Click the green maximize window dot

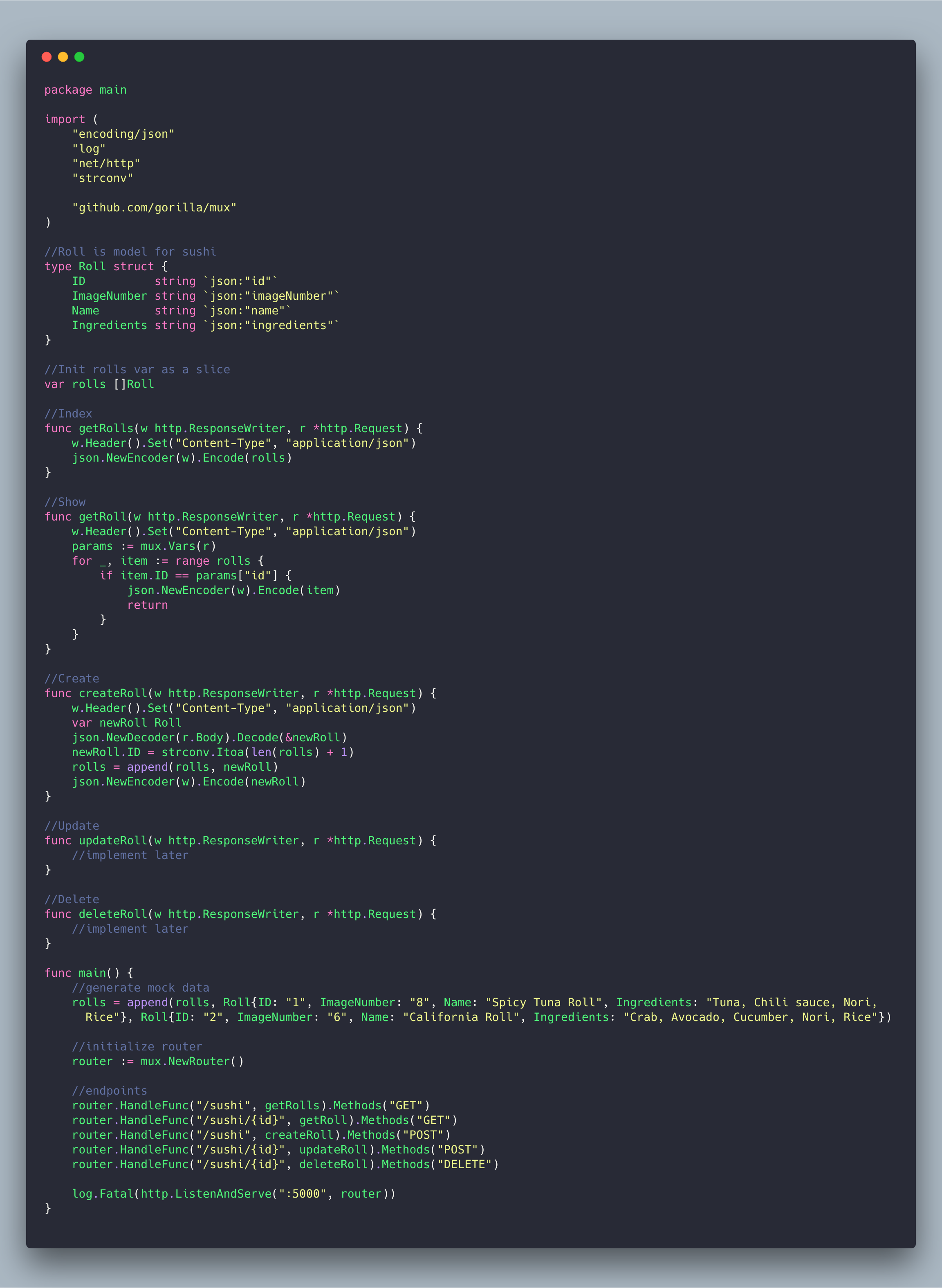click(x=79, y=56)
